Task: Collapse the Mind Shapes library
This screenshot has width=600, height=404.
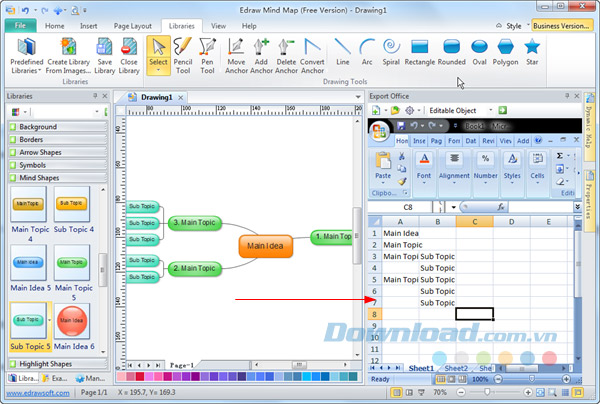Action: [58, 178]
